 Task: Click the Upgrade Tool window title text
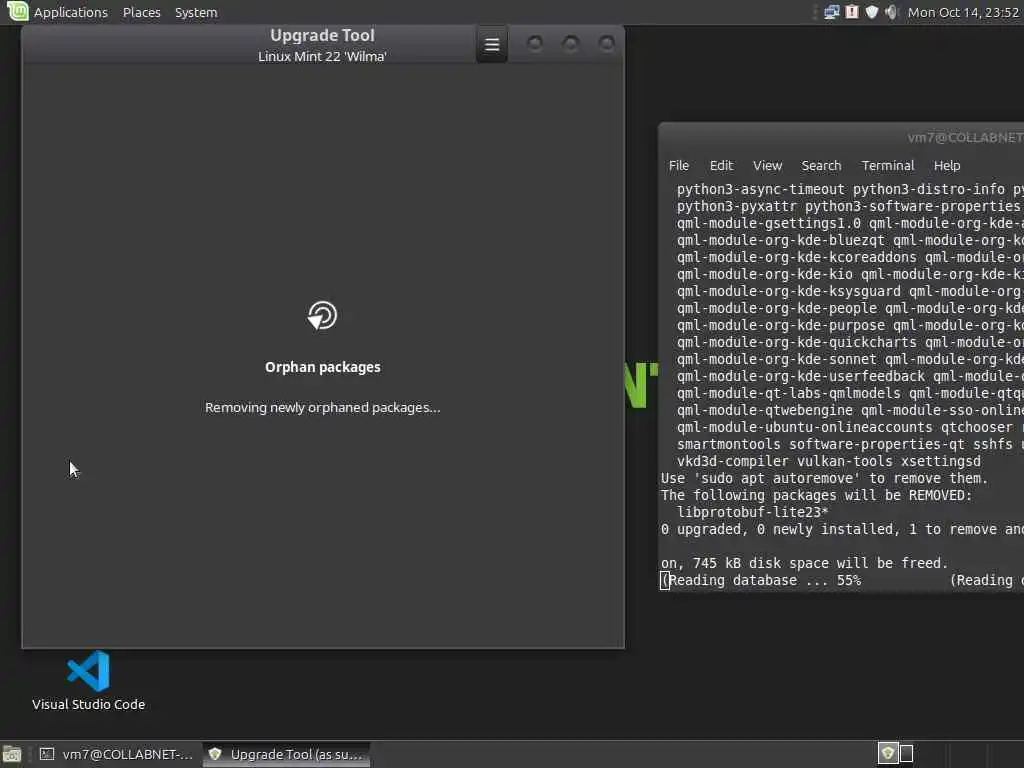323,35
